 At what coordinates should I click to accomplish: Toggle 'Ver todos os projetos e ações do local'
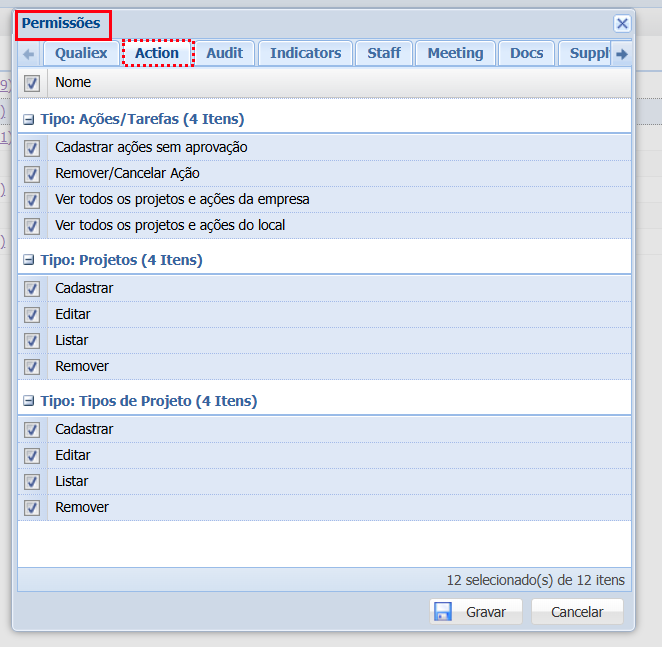tap(32, 226)
